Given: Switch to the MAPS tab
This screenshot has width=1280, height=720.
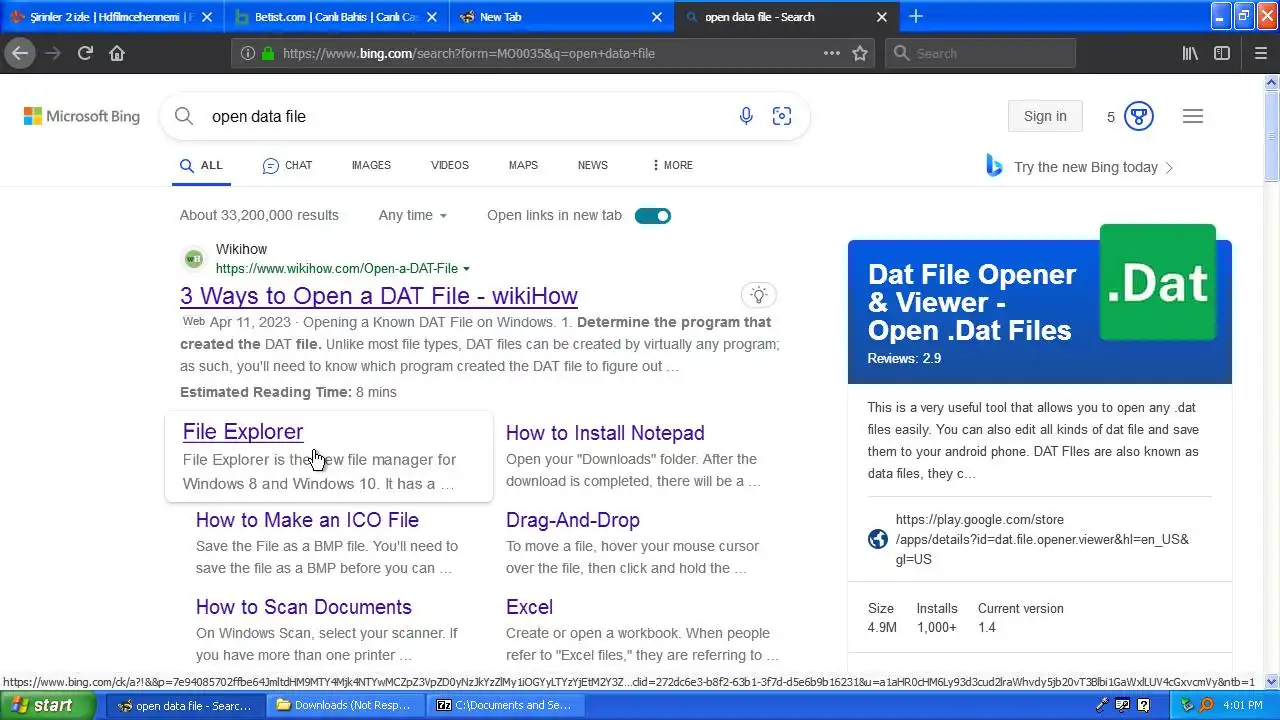Looking at the screenshot, I should click(523, 165).
